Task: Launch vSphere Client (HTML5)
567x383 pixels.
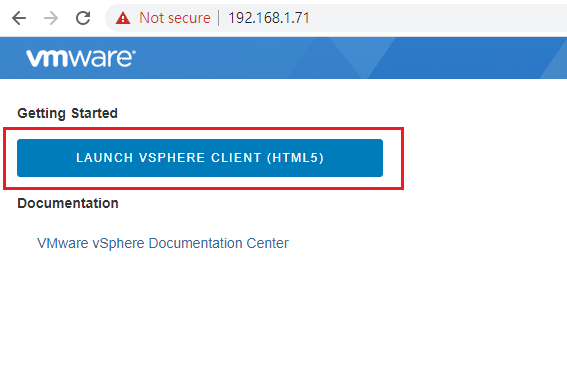Action: pos(200,158)
